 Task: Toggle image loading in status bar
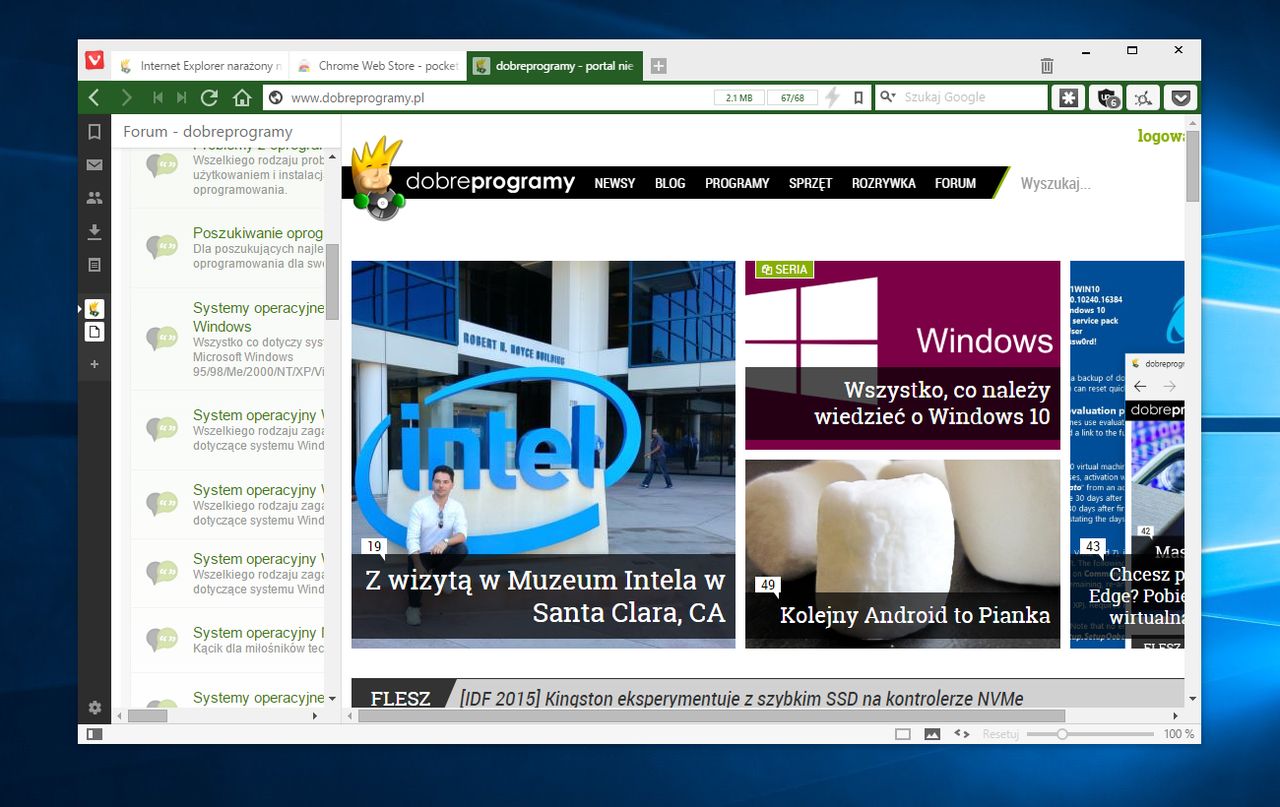tap(932, 734)
